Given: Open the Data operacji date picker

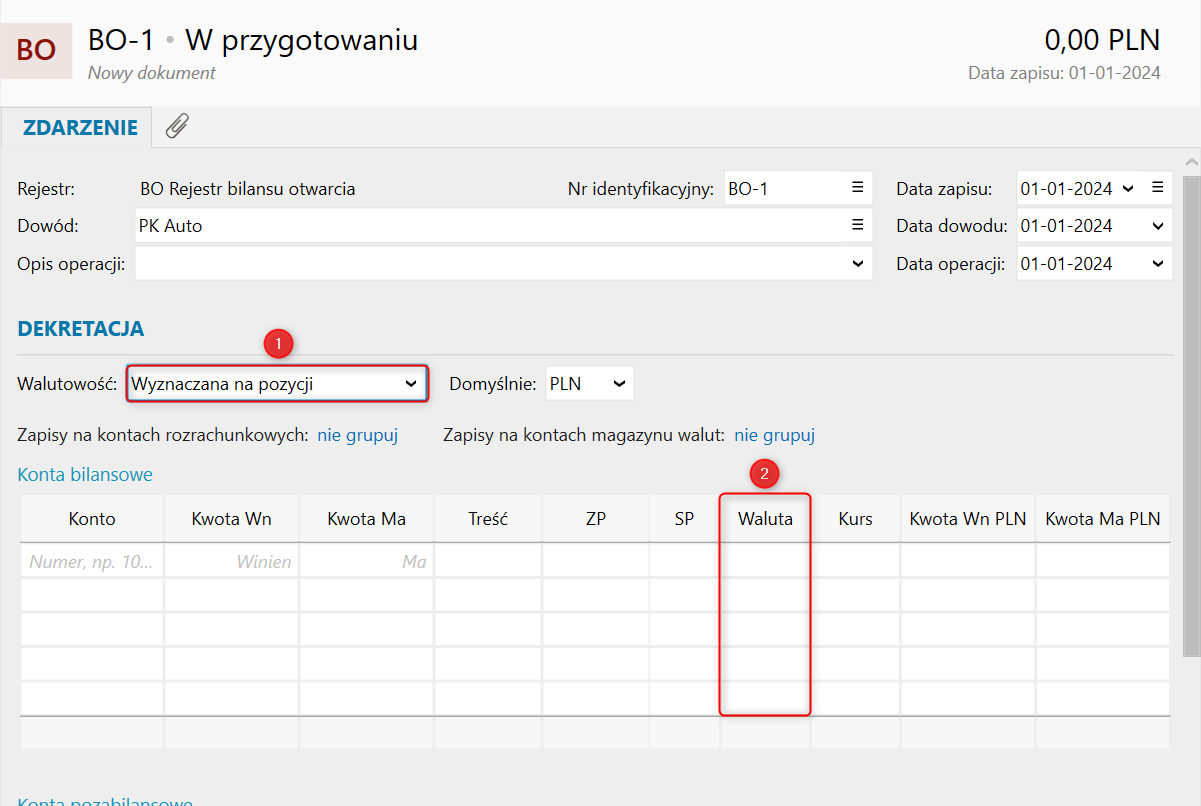Looking at the screenshot, I should point(1158,264).
